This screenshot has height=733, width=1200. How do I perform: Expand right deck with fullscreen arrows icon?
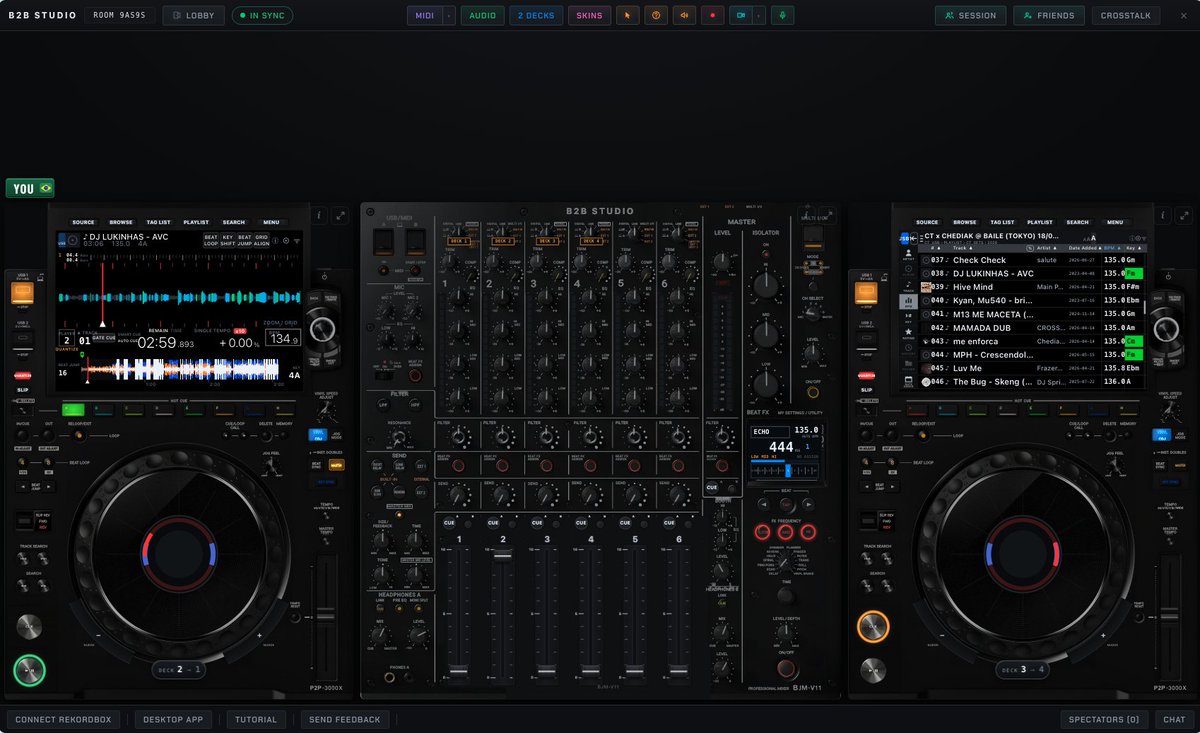1184,215
